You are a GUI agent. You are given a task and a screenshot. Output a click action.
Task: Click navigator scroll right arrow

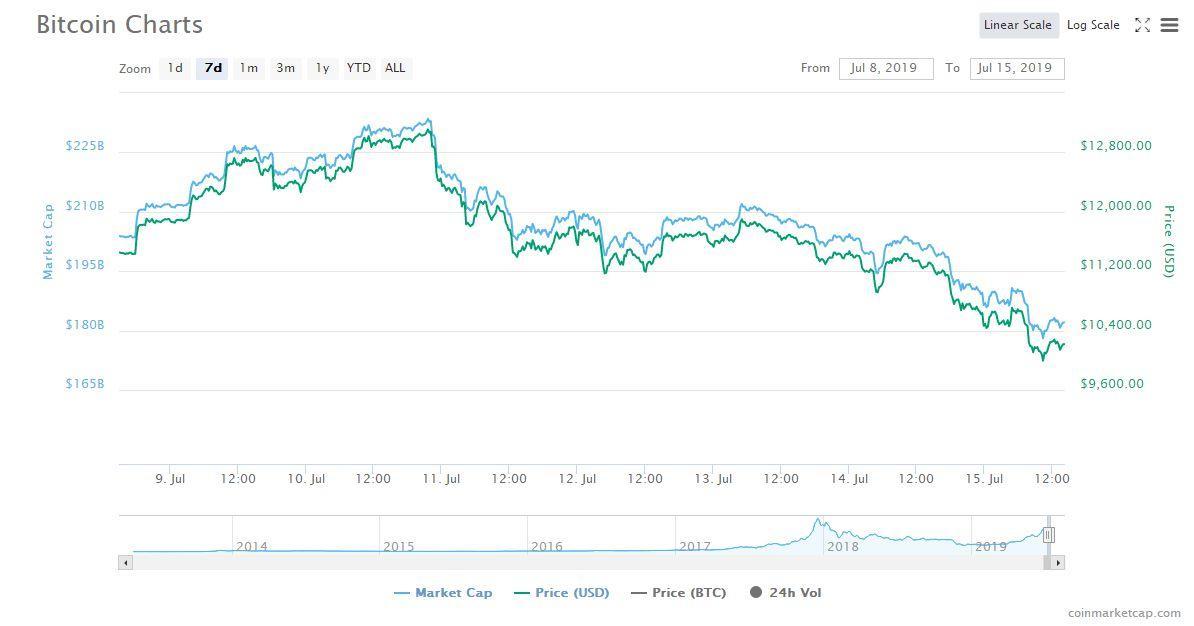[x=1058, y=563]
